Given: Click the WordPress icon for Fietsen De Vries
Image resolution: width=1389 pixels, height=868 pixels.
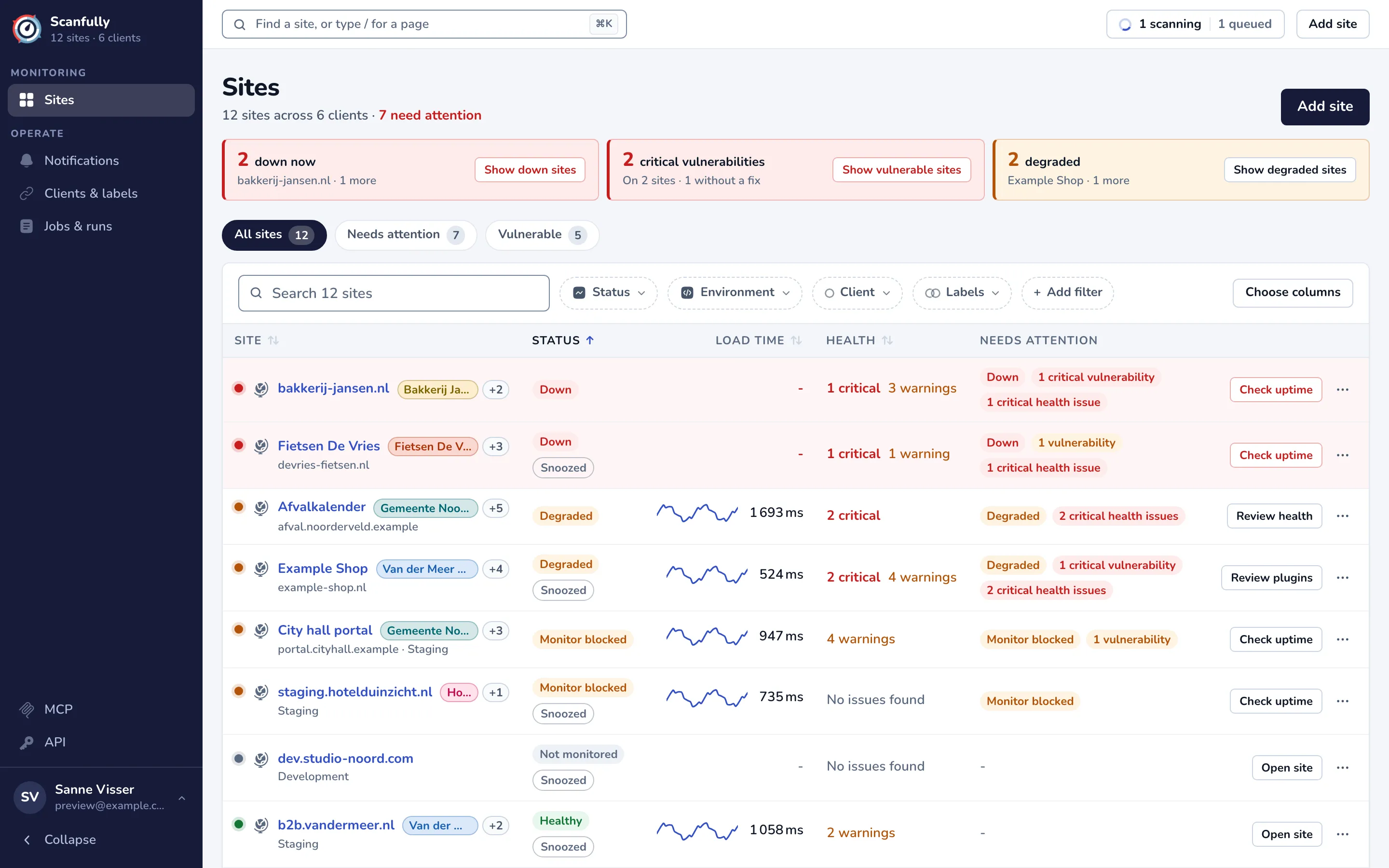Looking at the screenshot, I should pos(261,446).
